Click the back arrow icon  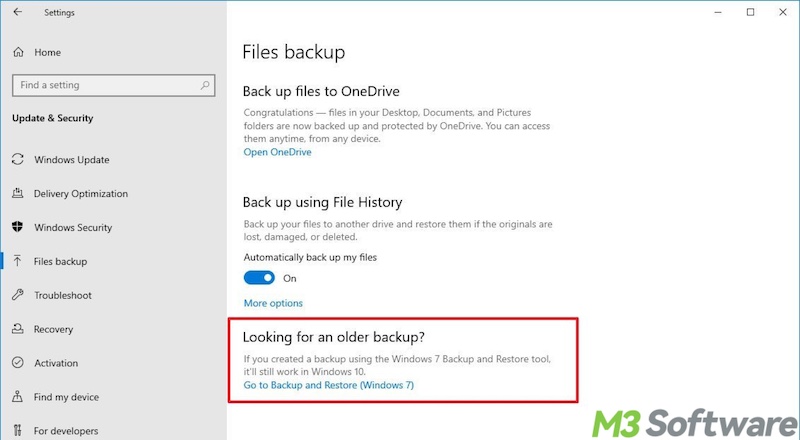18,13
